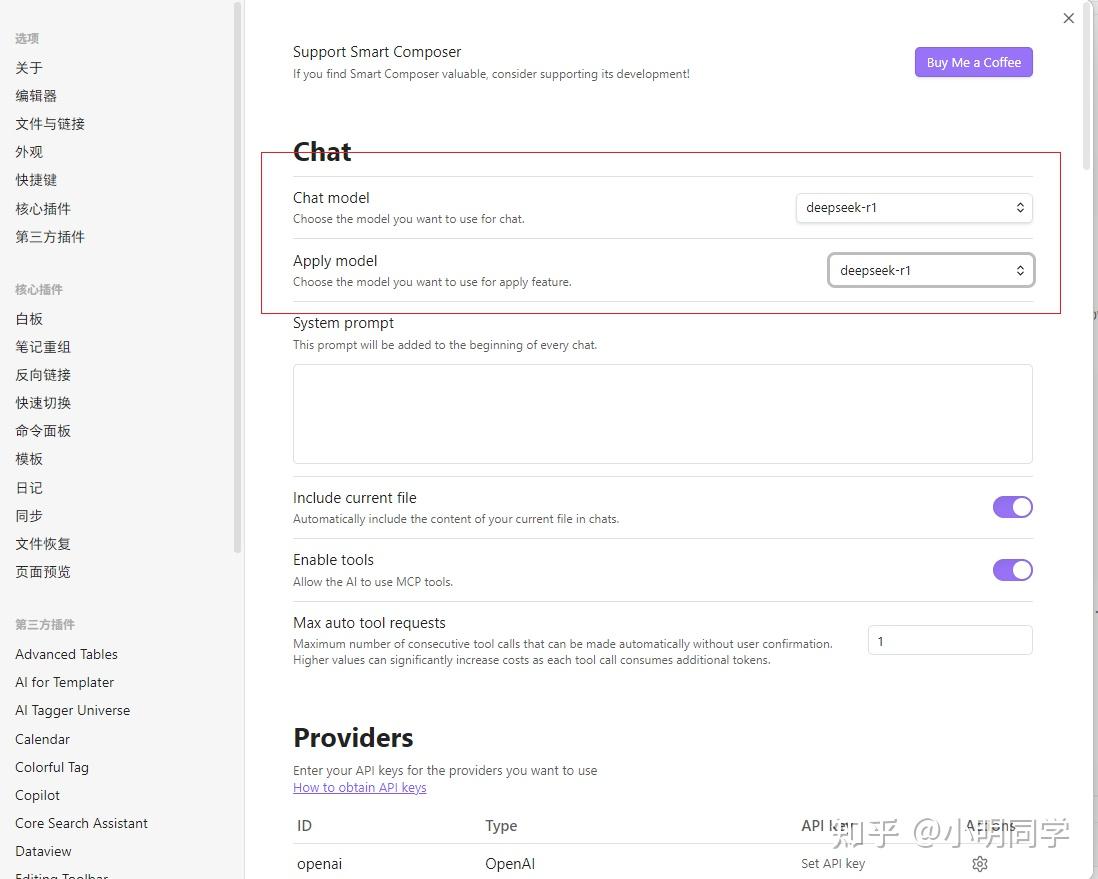Open the 外观 settings section
The width and height of the screenshot is (1098, 879).
pos(29,151)
